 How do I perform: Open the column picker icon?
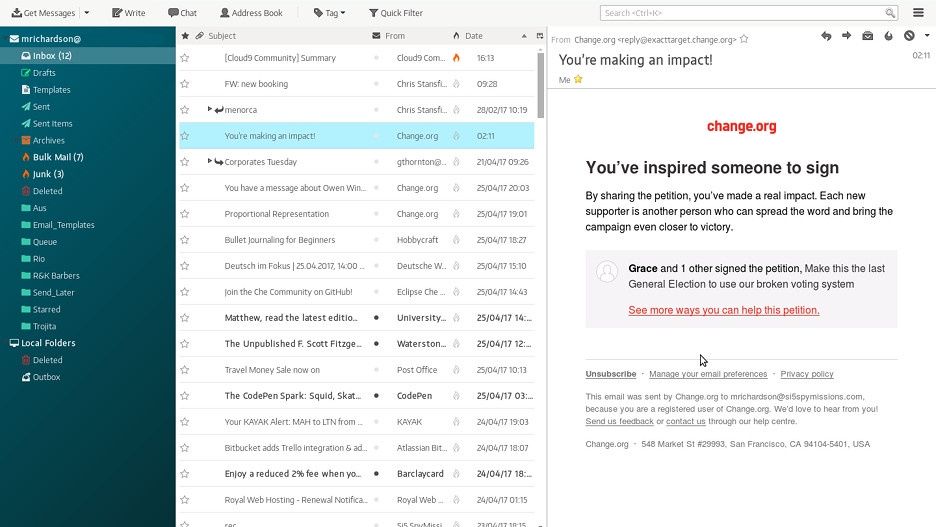pos(540,36)
